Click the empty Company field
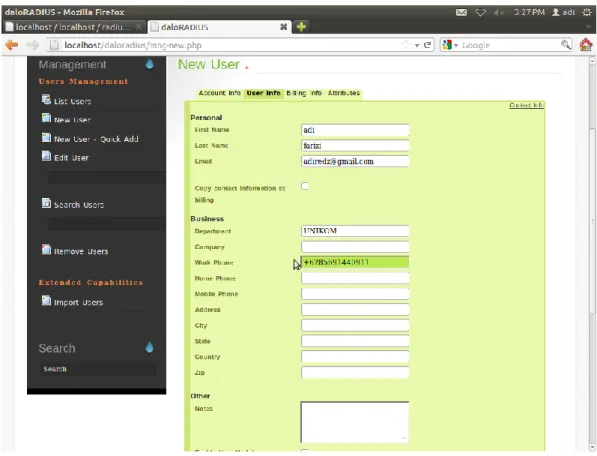 (x=355, y=247)
